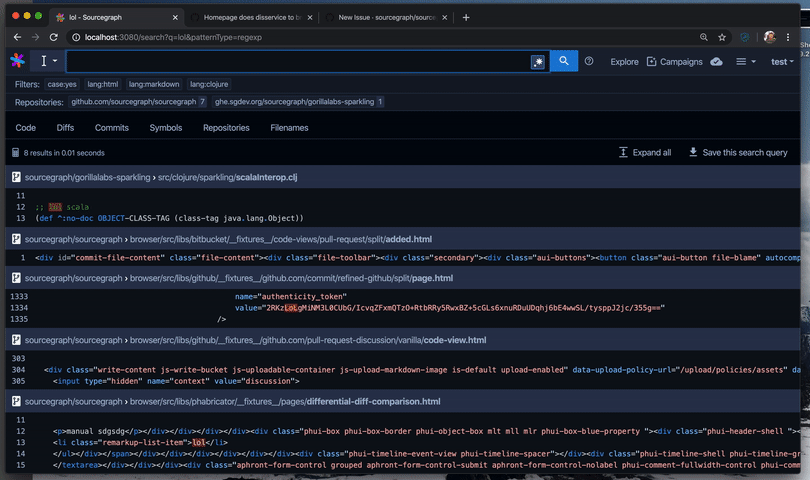Switch to the Commits tab

point(112,128)
